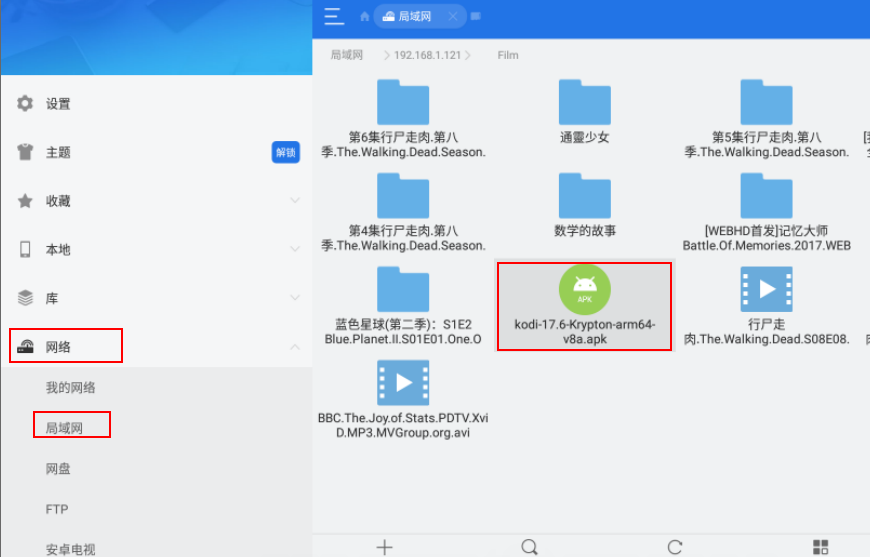870x557 pixels.
Task: Play 行尸走肉 S08E08 video file
Action: [766, 290]
